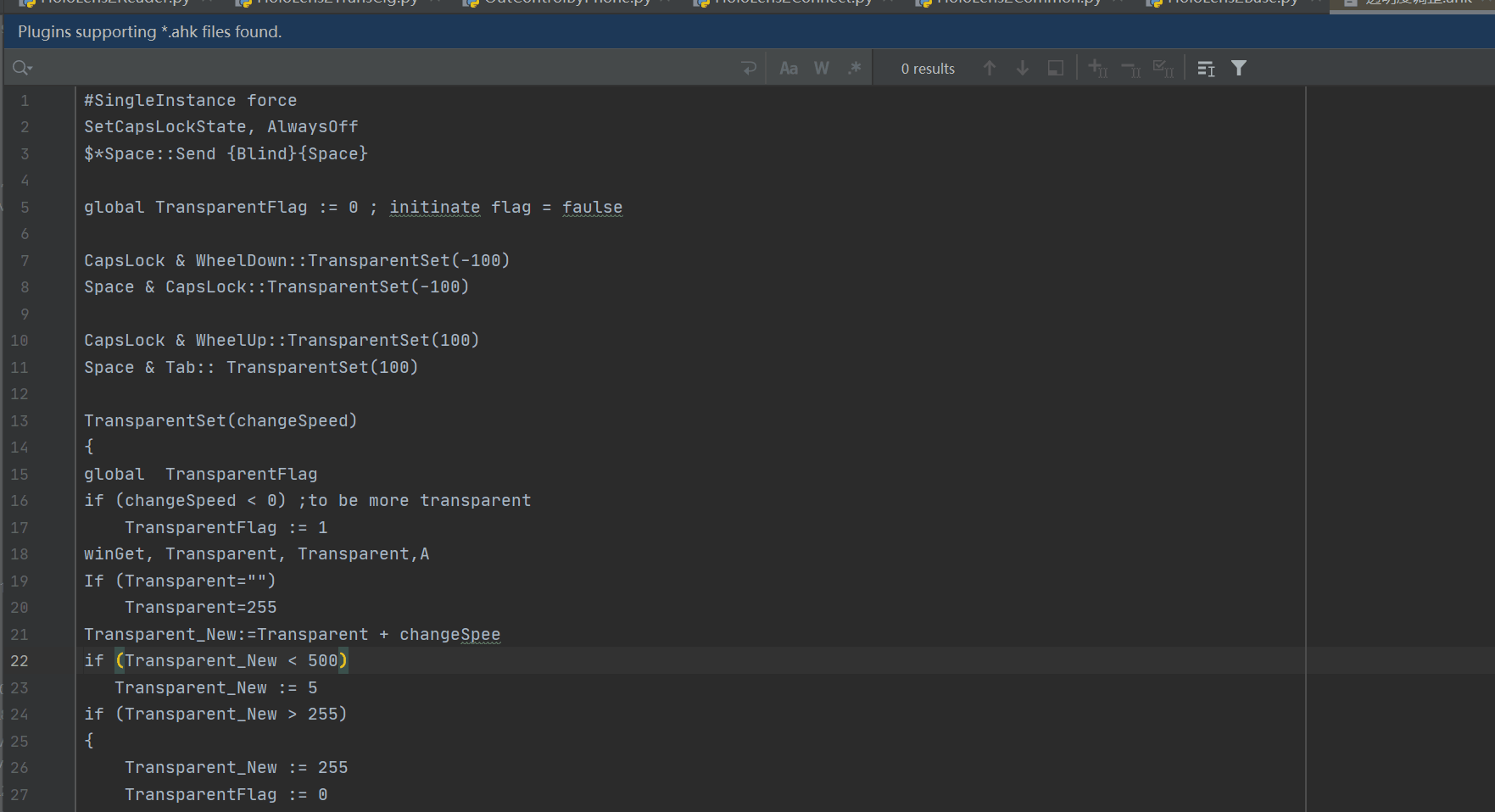Screen dimensions: 1495x812
Task: Click the misspelled word 'initinate' on line 5
Action: [434, 207]
